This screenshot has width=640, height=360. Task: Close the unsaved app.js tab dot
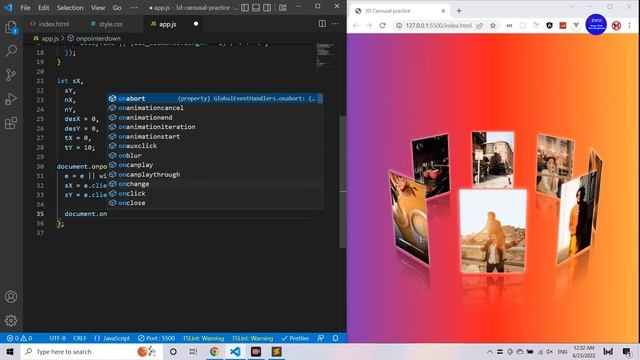196,24
